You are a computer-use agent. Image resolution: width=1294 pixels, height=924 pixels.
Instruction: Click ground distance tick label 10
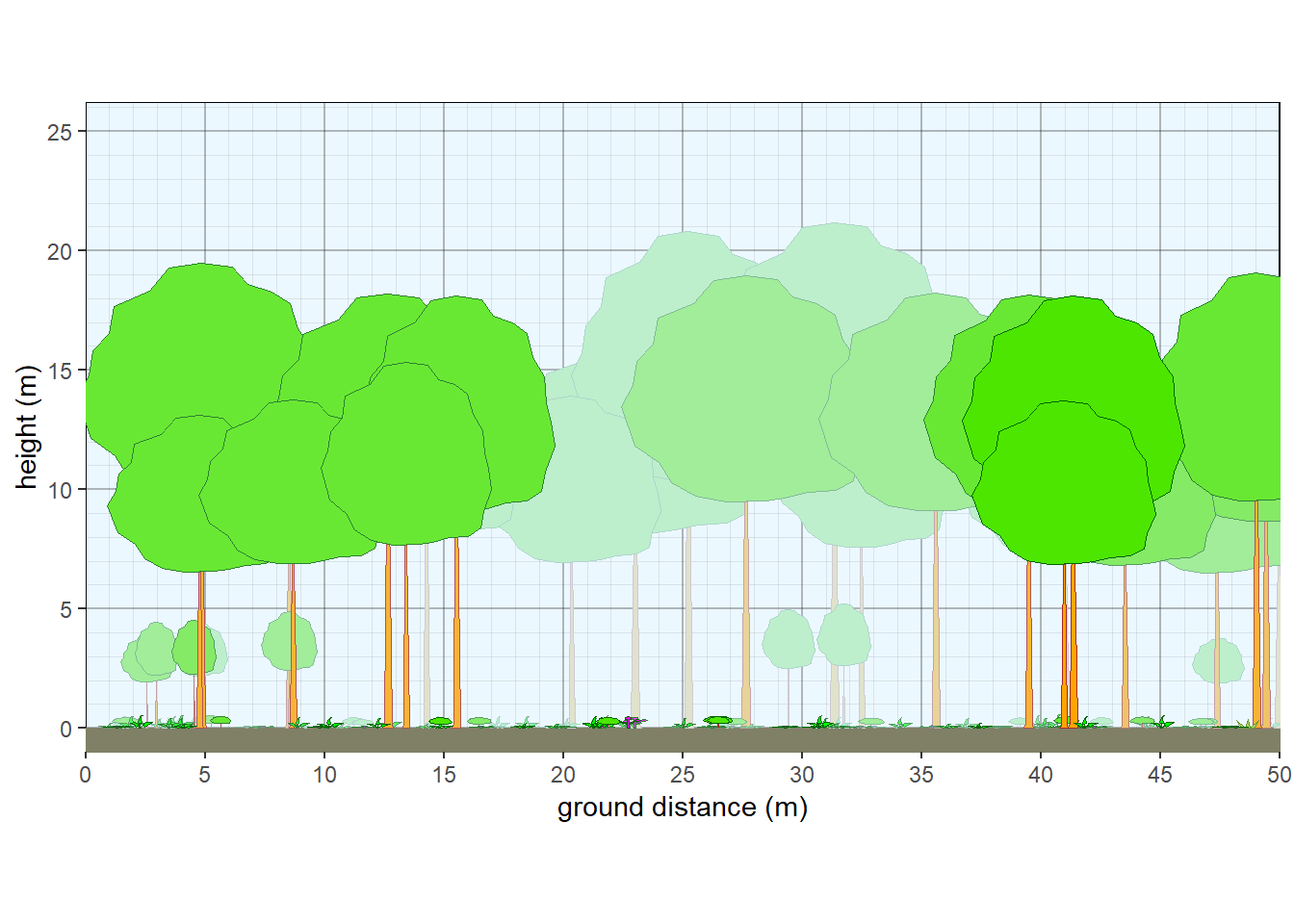pyautogui.click(x=324, y=775)
